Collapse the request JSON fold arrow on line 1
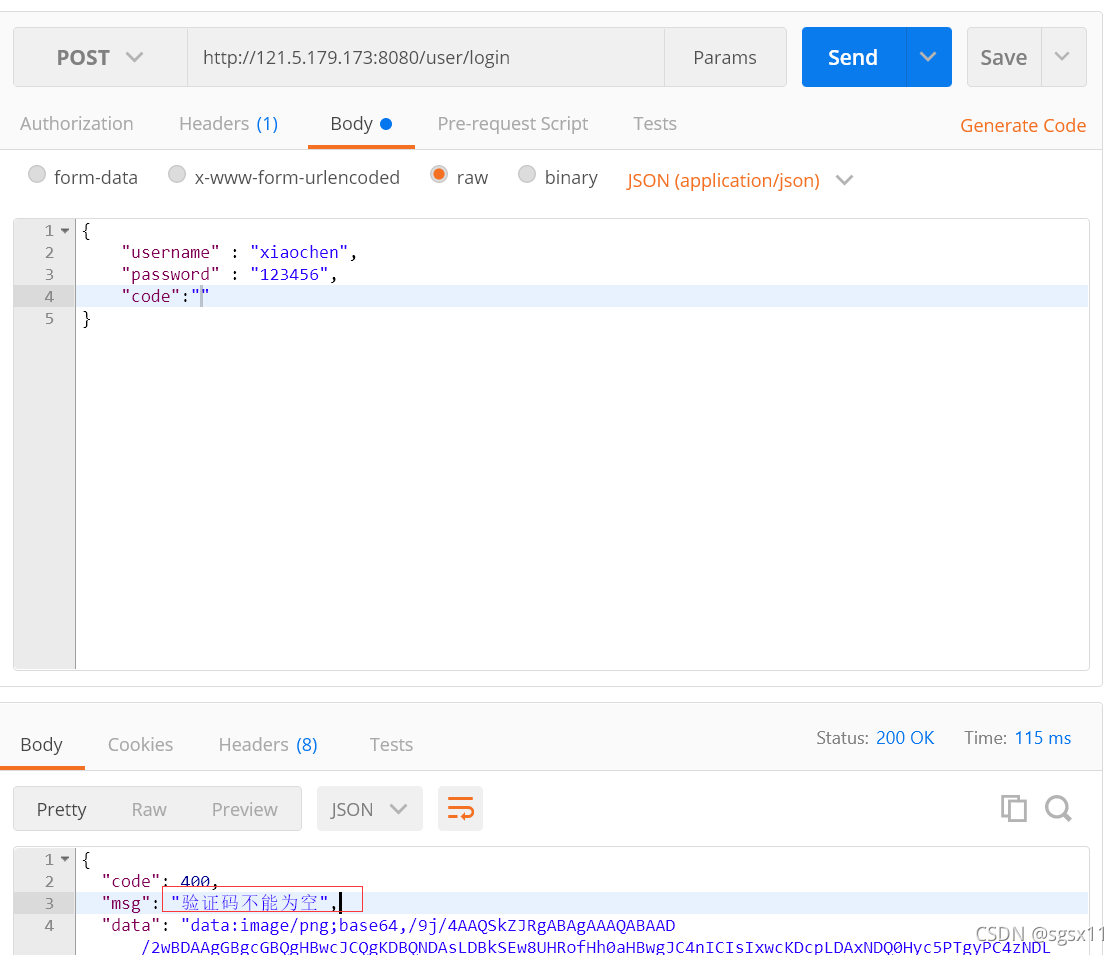Image resolution: width=1119 pixels, height=955 pixels. pos(65,231)
